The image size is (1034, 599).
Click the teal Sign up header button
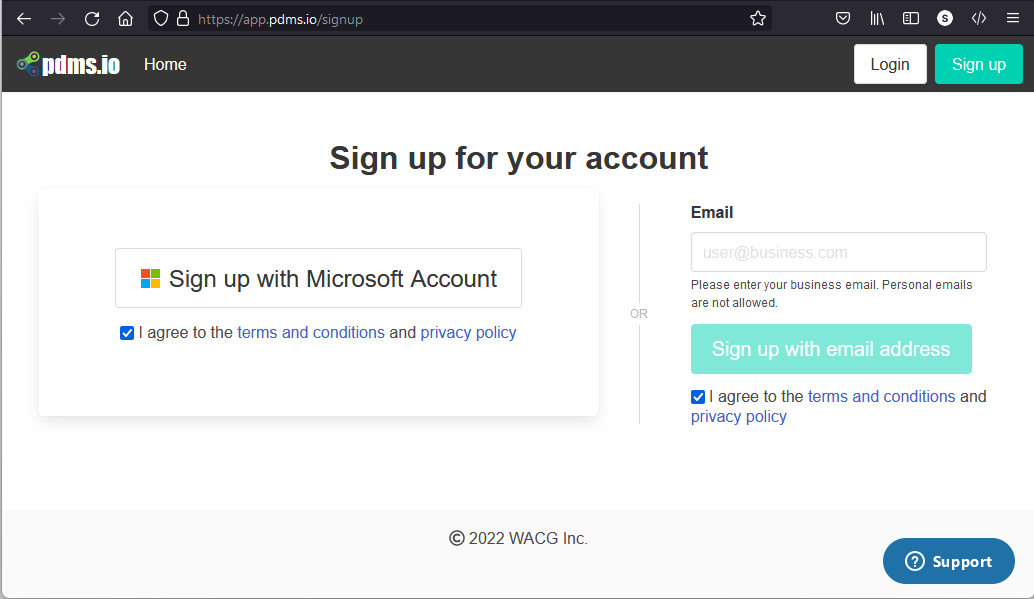979,64
